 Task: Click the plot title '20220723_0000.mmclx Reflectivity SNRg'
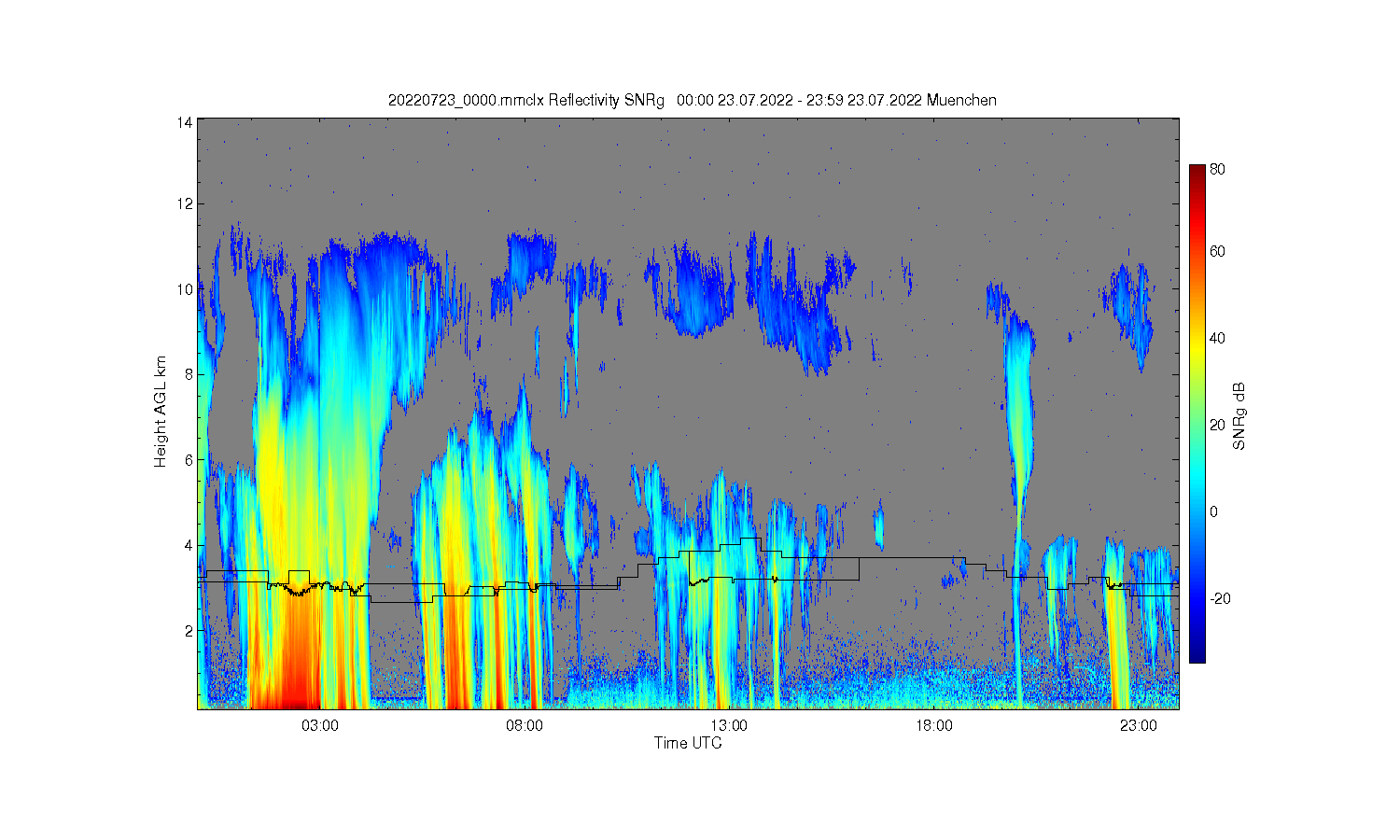point(525,101)
